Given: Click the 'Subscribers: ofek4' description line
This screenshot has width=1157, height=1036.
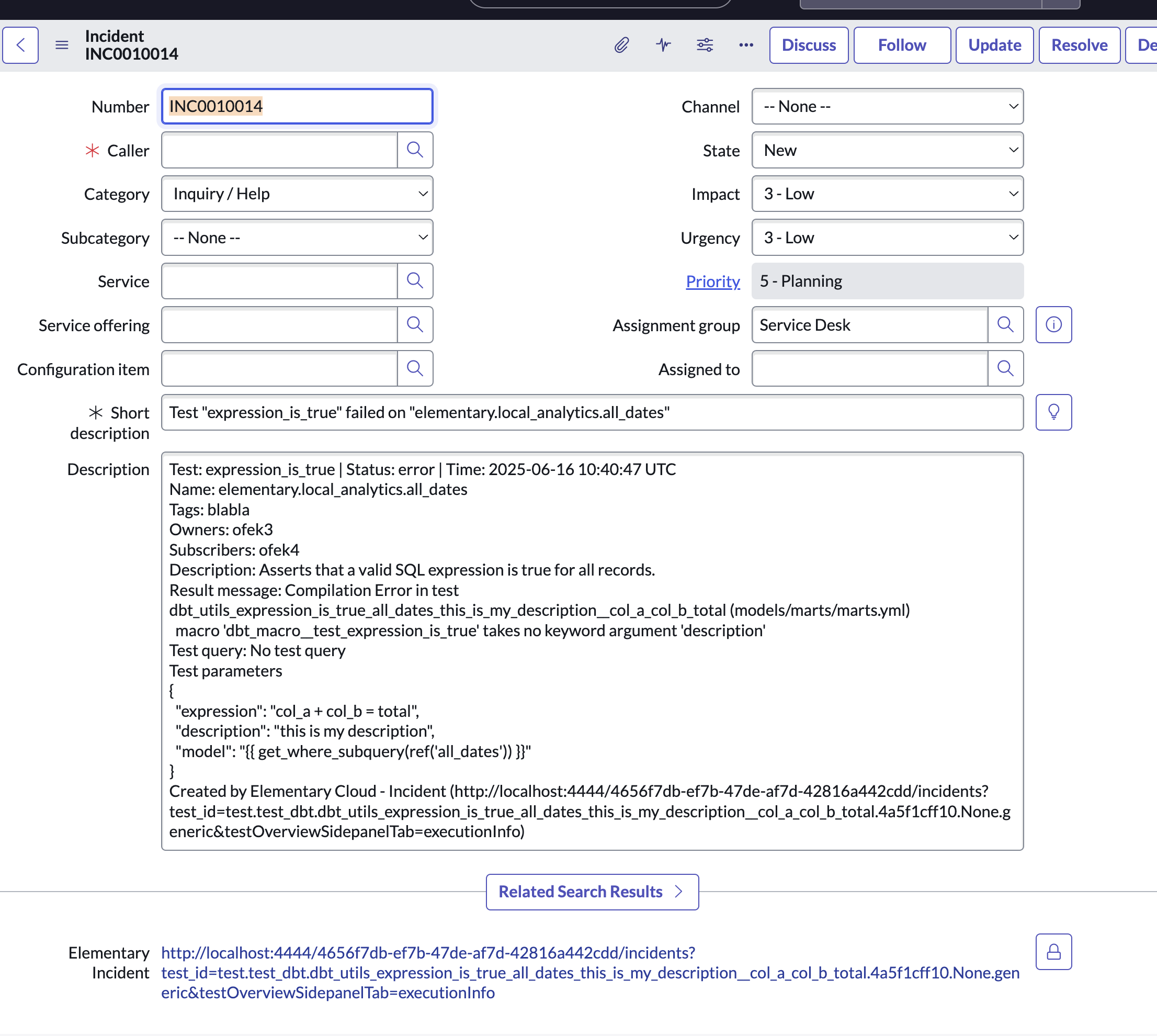Looking at the screenshot, I should pos(234,550).
